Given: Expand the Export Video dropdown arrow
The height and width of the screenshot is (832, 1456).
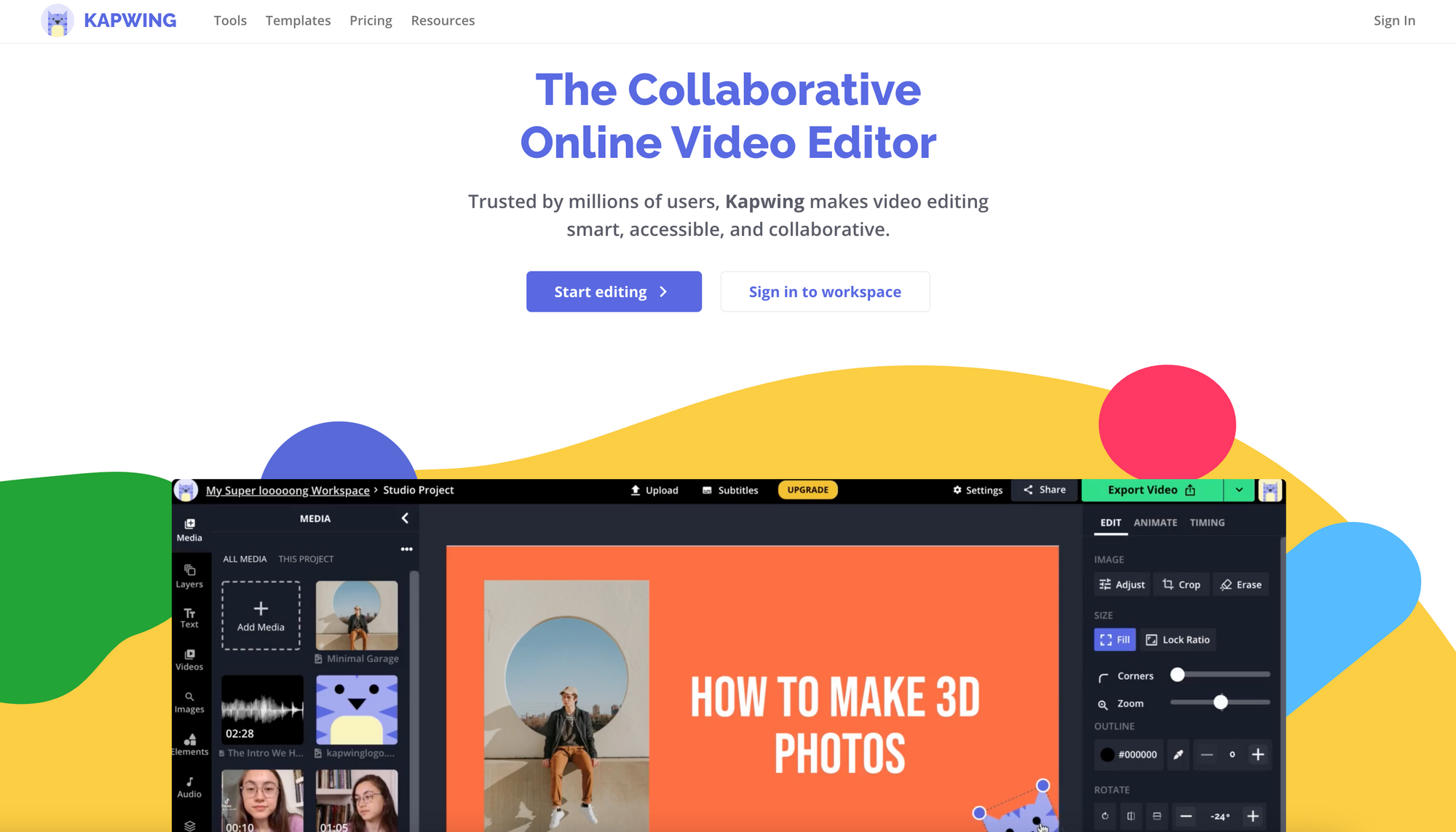Looking at the screenshot, I should 1239,490.
